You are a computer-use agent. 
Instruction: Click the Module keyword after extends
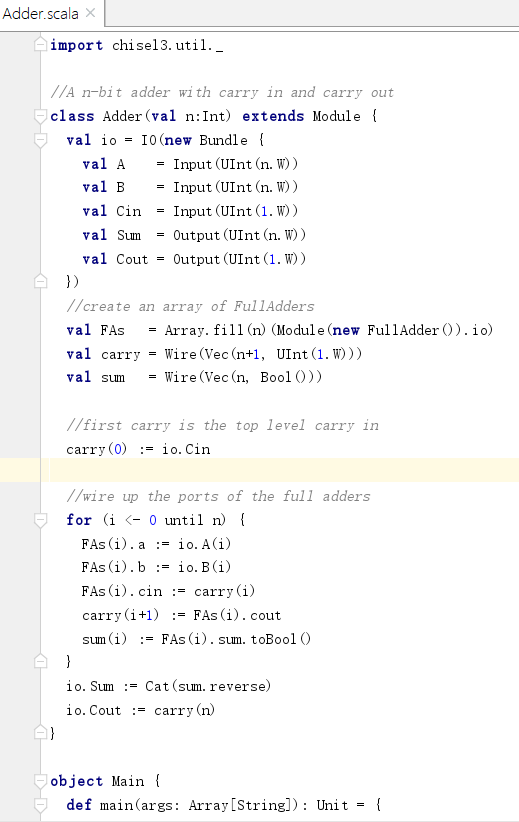[x=337, y=116]
